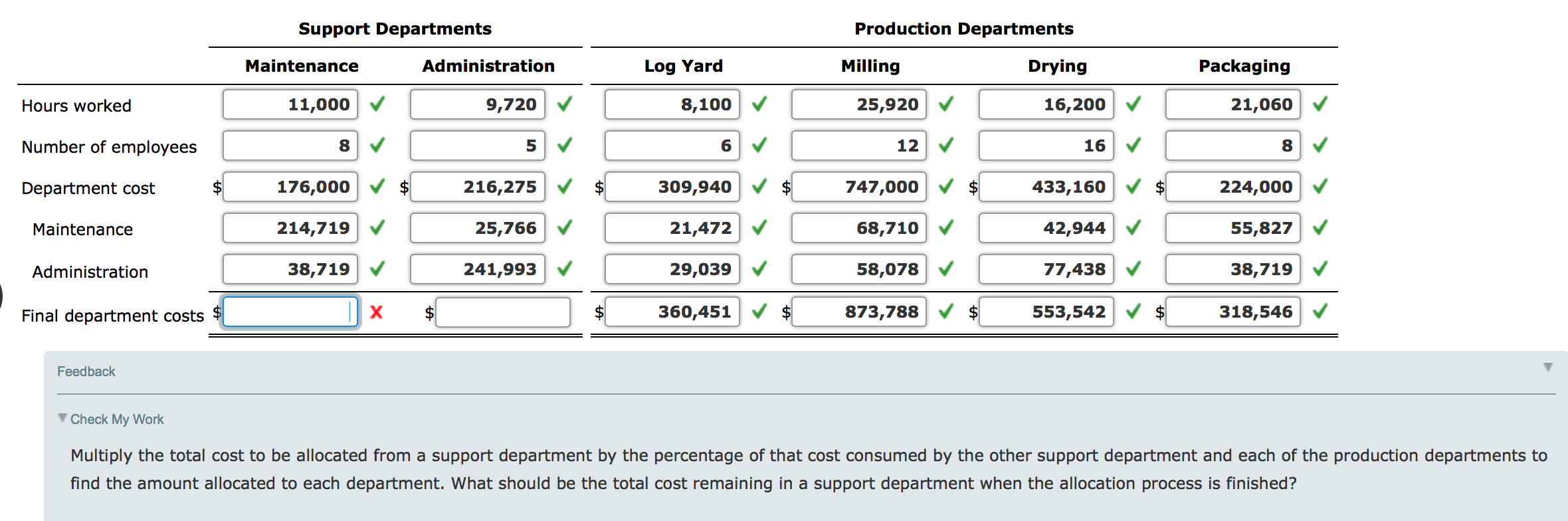The width and height of the screenshot is (1568, 521).
Task: Click the Maintenance final department costs field
Action: click(x=290, y=312)
